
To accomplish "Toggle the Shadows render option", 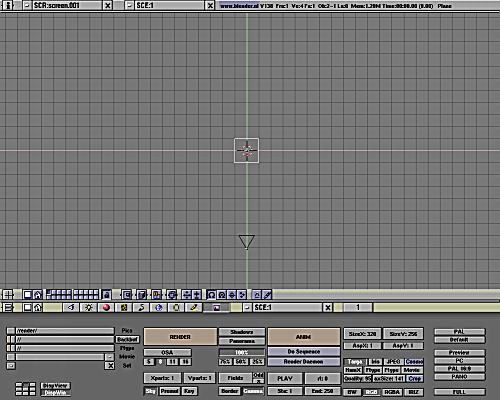I will 242,332.
